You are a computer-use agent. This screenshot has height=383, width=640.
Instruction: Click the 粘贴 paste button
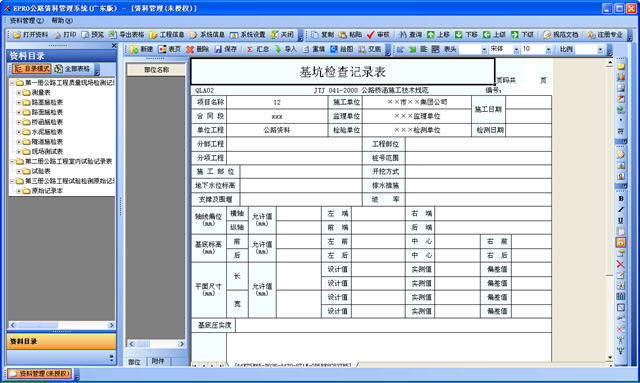pos(350,35)
